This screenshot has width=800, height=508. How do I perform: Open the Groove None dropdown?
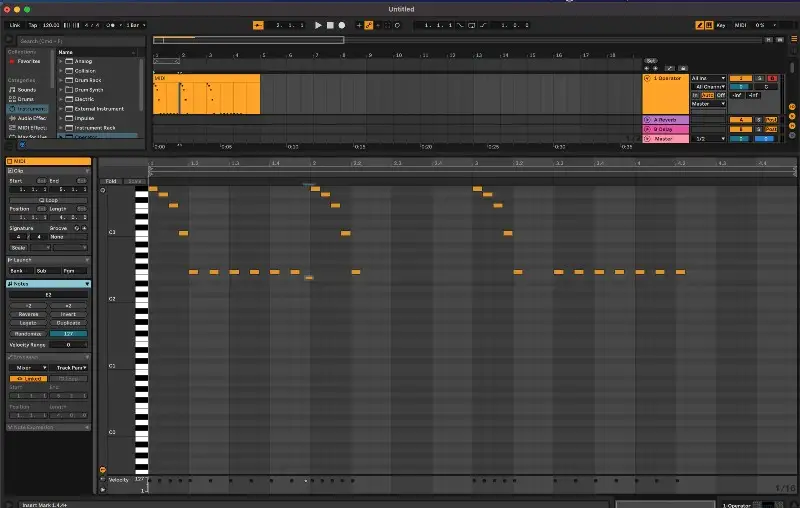(69, 237)
